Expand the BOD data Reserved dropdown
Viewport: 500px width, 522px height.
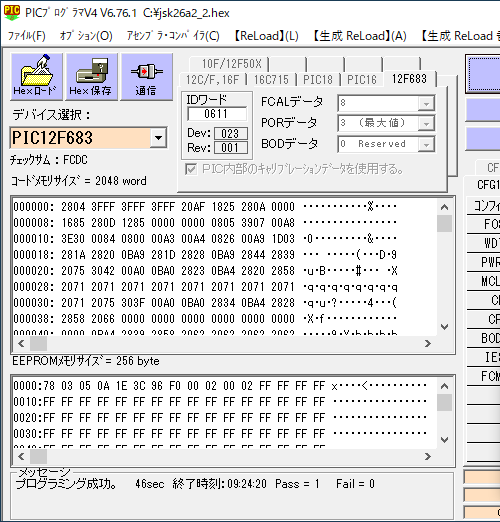[426, 145]
